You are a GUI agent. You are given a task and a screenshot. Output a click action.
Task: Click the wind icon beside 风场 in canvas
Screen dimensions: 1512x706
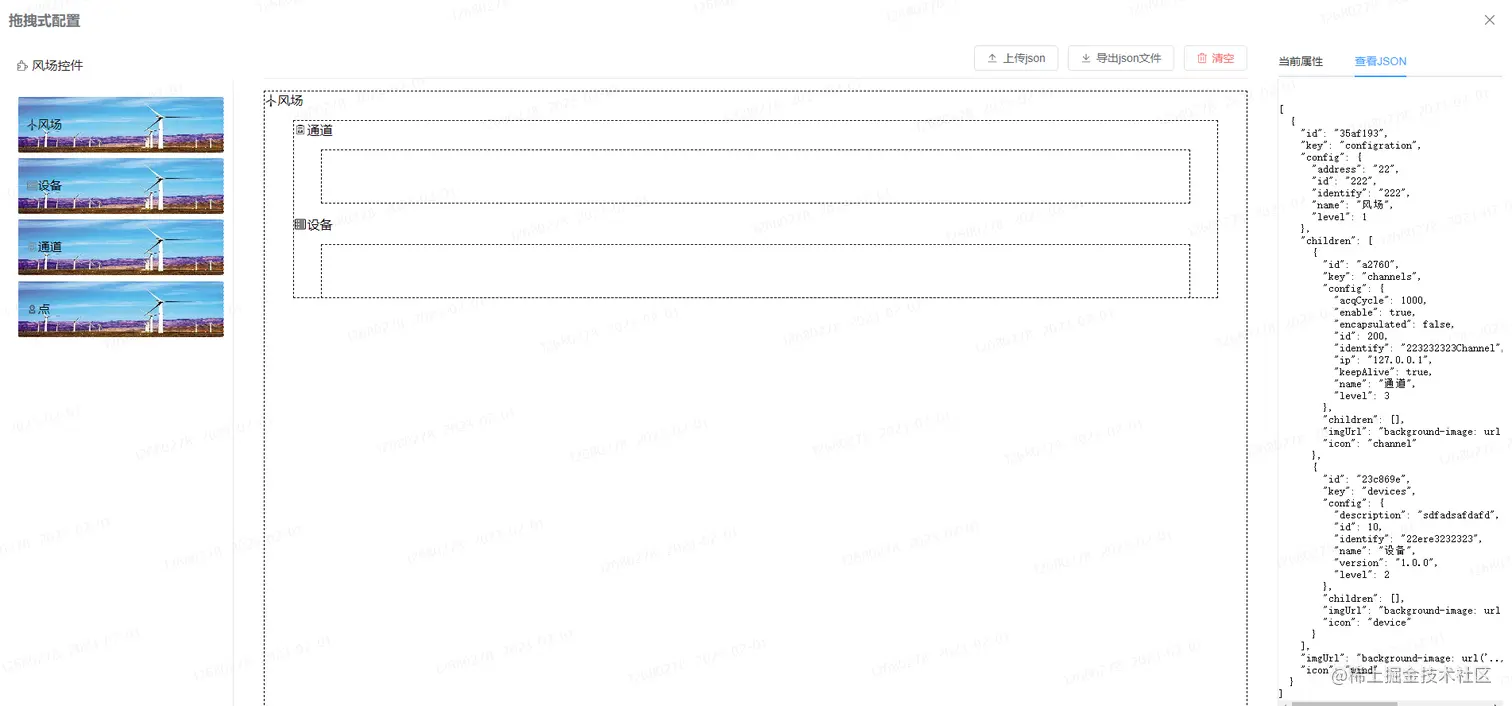pos(271,101)
